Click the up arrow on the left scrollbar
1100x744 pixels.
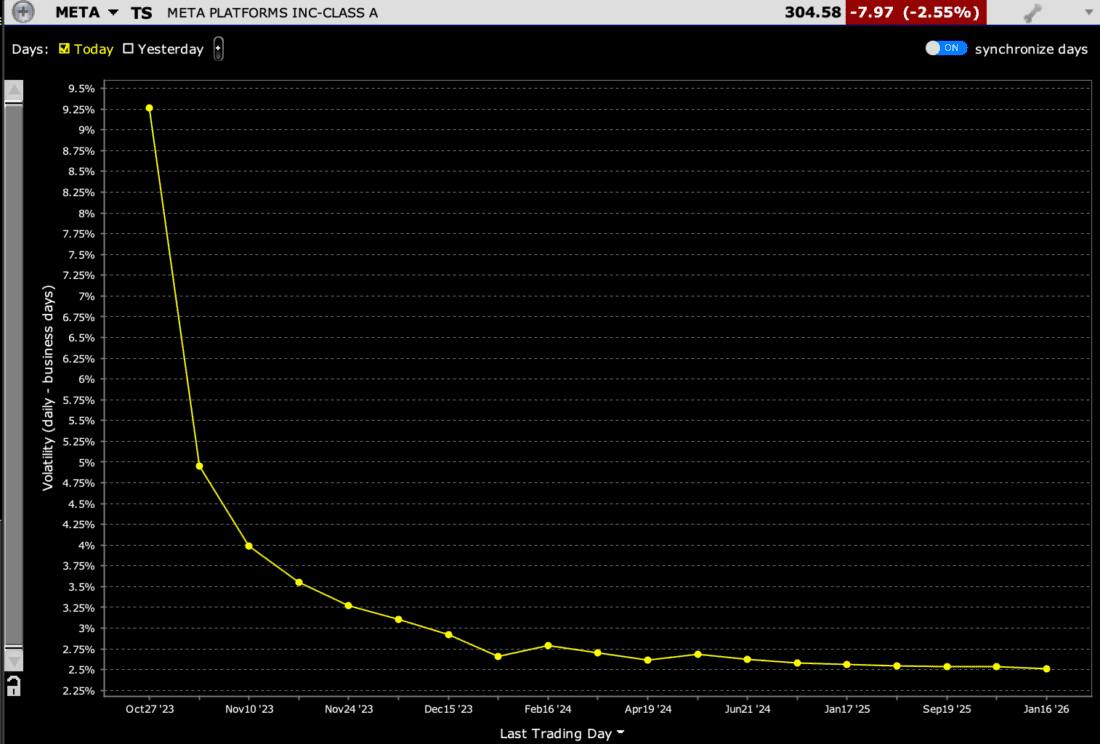click(x=14, y=90)
